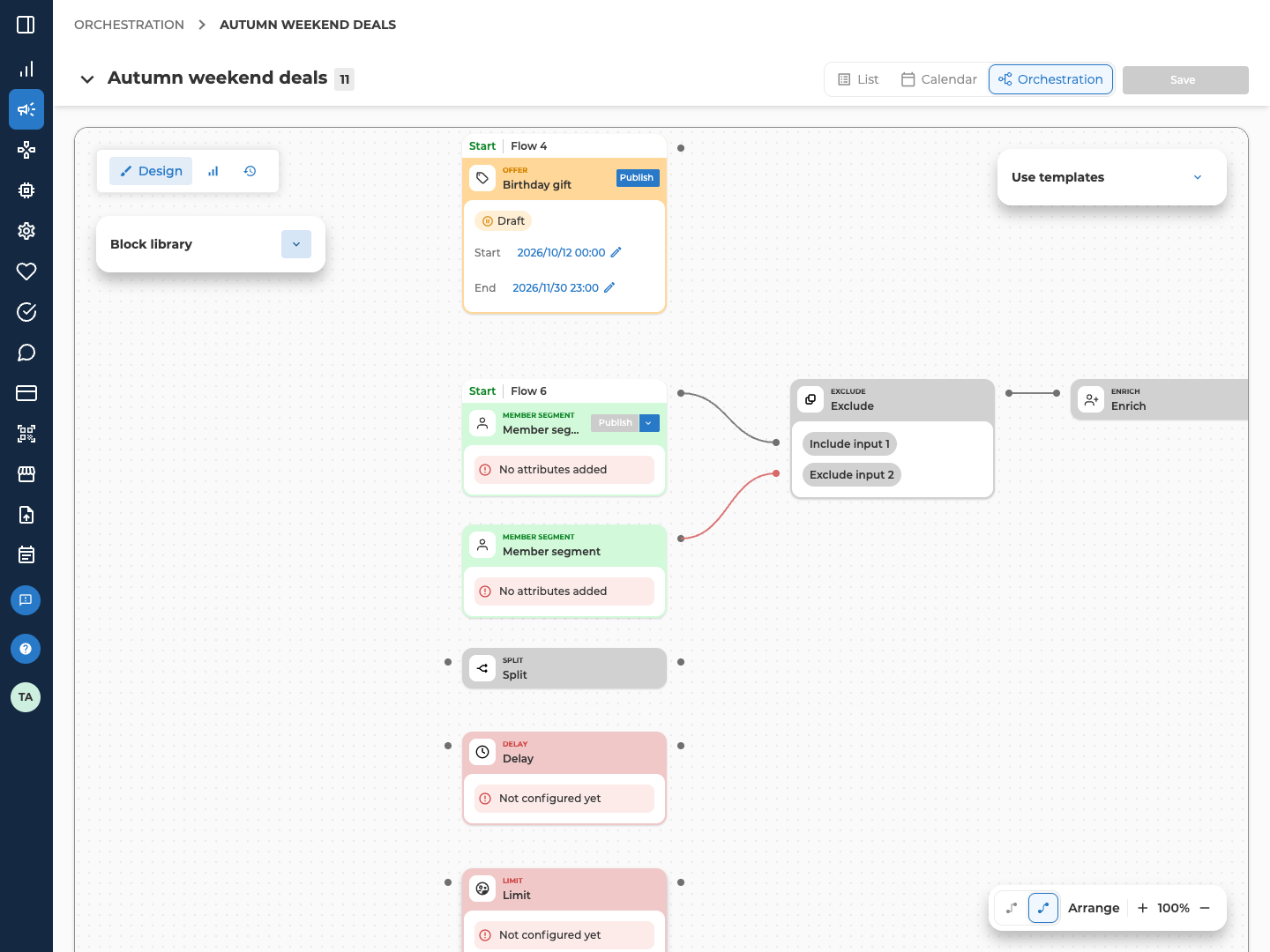The height and width of the screenshot is (952, 1270).
Task: Click the Delay block Not configured yet warning
Action: point(564,799)
